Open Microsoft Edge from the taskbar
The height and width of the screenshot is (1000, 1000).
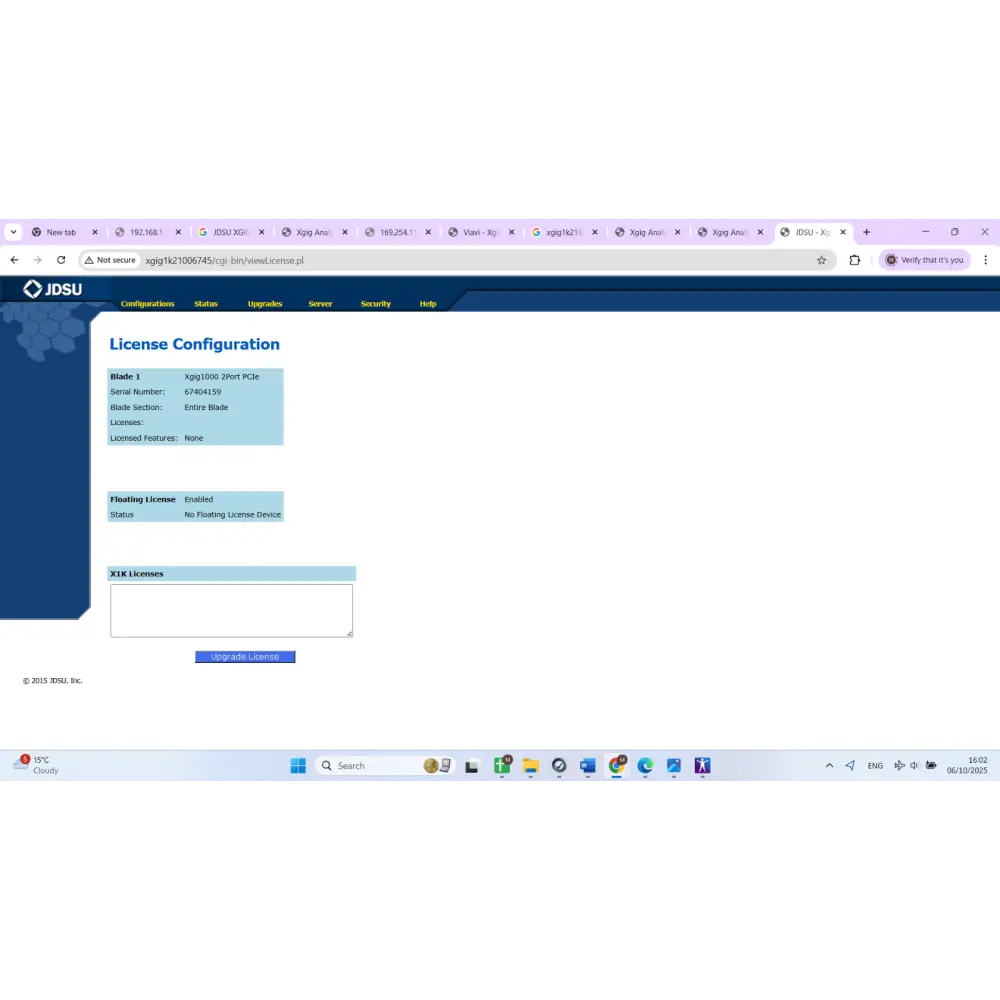click(x=645, y=766)
